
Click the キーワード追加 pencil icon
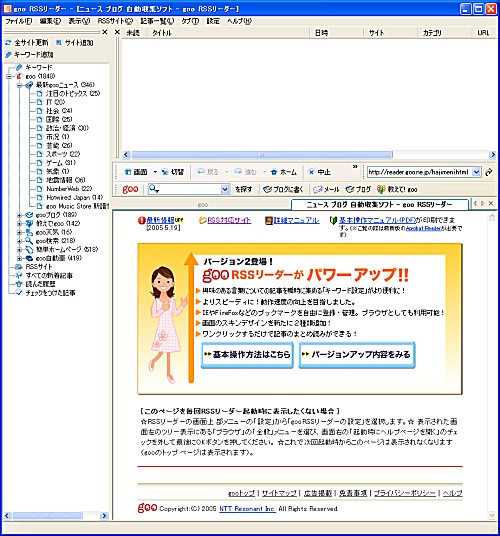(x=9, y=54)
